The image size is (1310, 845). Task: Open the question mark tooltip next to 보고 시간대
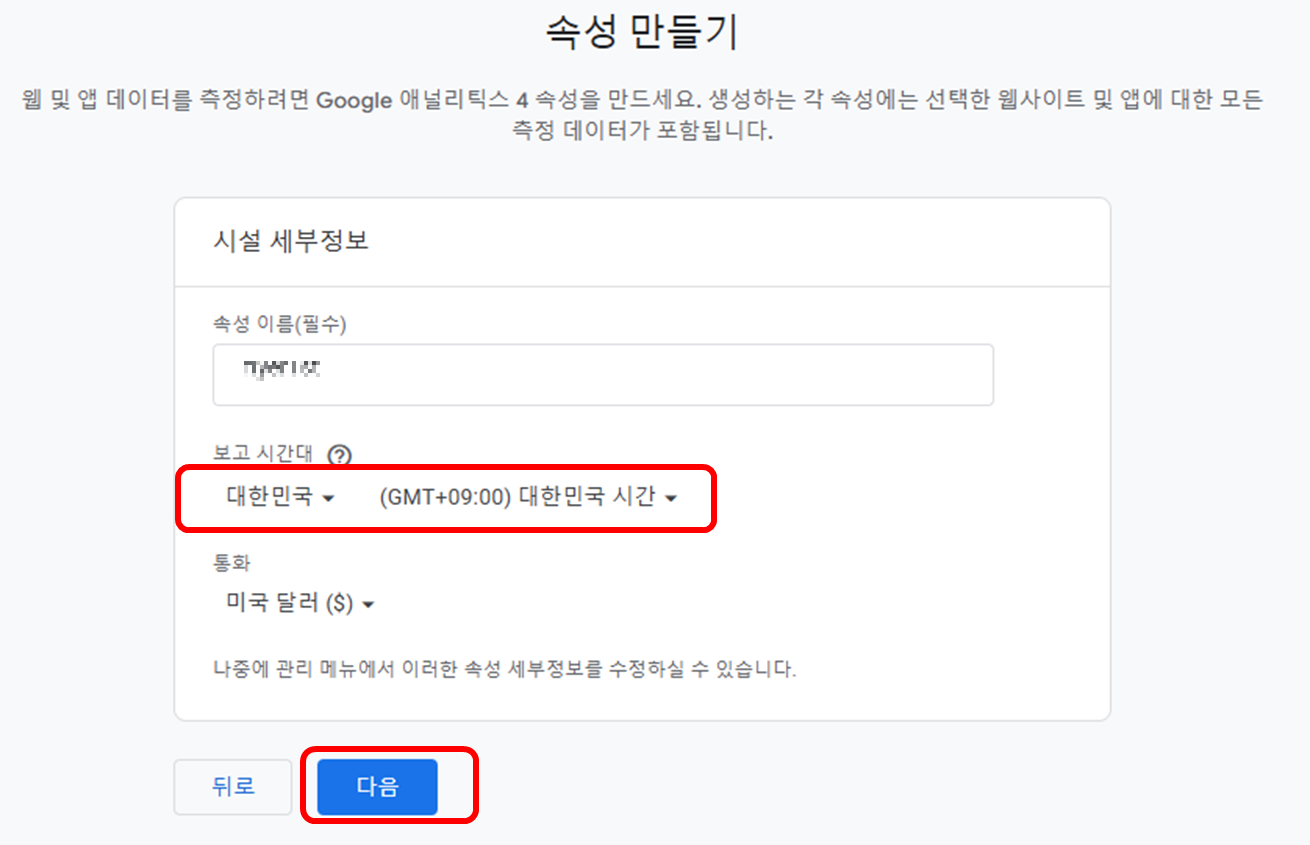pyautogui.click(x=340, y=453)
